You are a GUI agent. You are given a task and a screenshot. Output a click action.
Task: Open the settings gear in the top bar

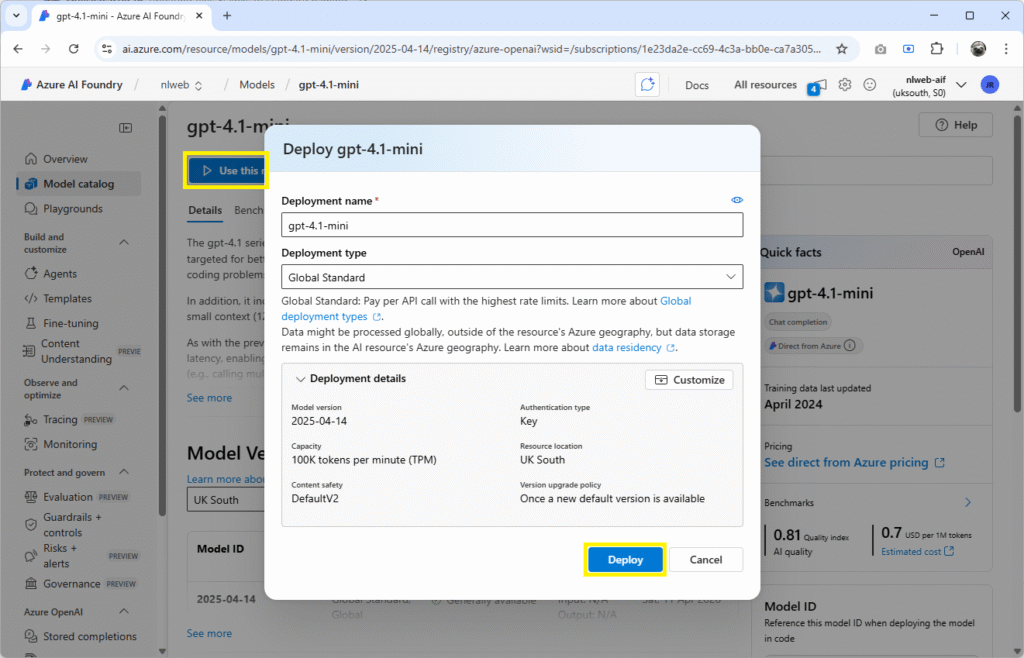(844, 84)
